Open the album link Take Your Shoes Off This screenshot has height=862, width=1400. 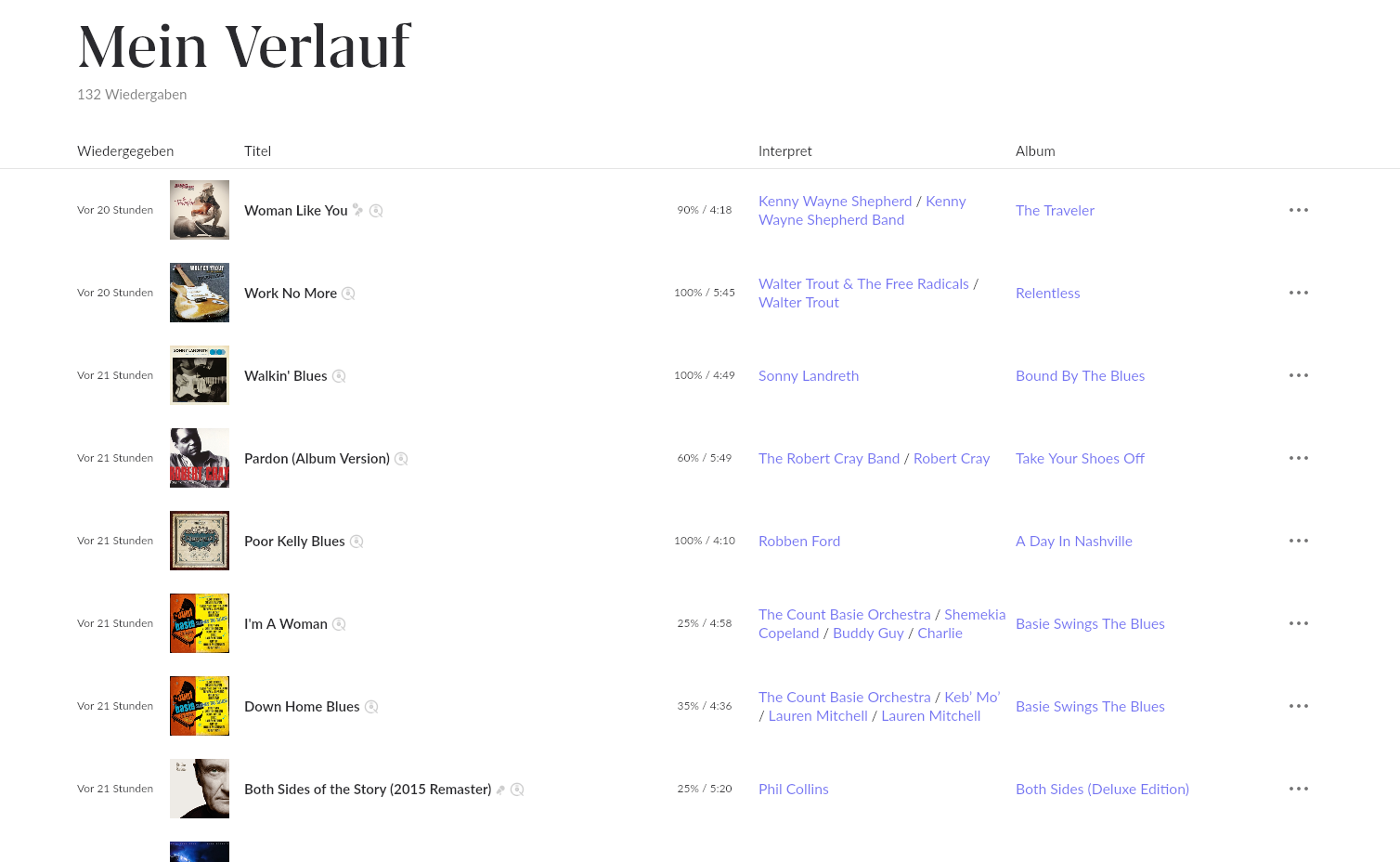point(1080,459)
